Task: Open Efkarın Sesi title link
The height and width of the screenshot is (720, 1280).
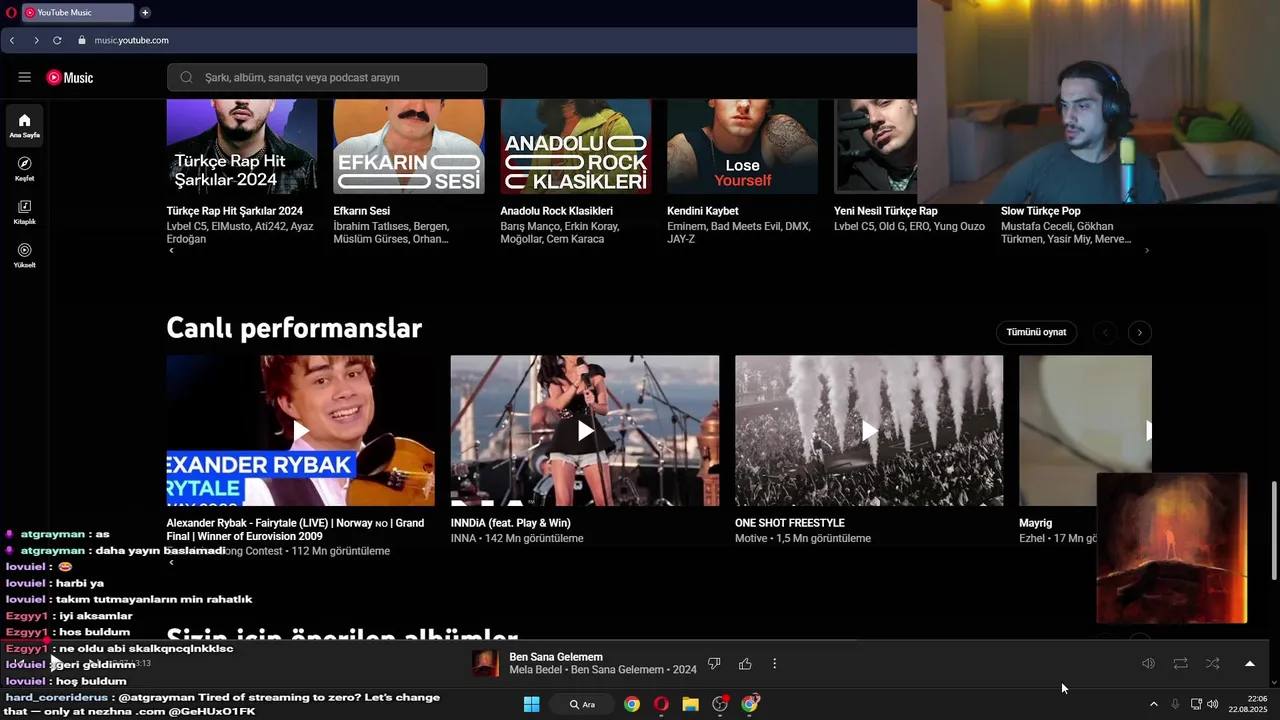Action: coord(362,211)
